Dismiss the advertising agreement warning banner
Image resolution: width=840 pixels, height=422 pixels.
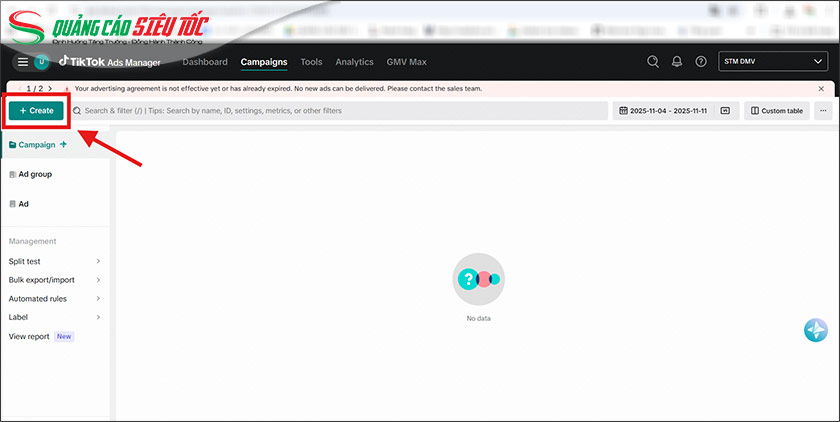click(x=821, y=88)
